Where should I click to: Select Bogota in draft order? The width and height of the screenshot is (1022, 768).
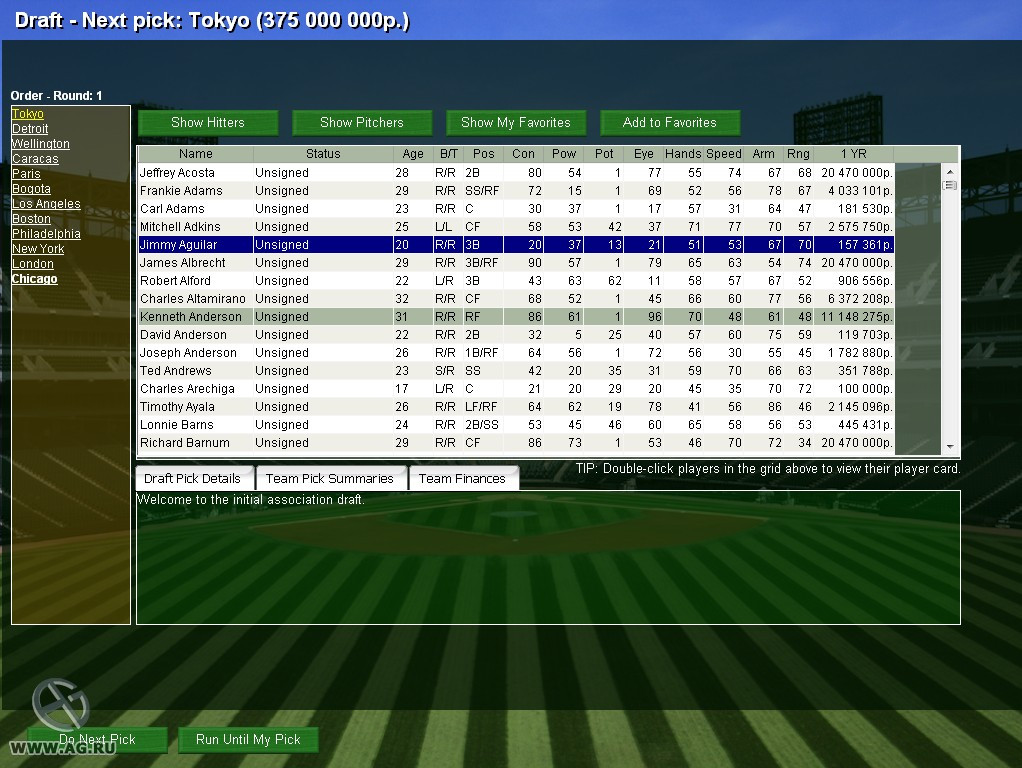click(x=31, y=189)
